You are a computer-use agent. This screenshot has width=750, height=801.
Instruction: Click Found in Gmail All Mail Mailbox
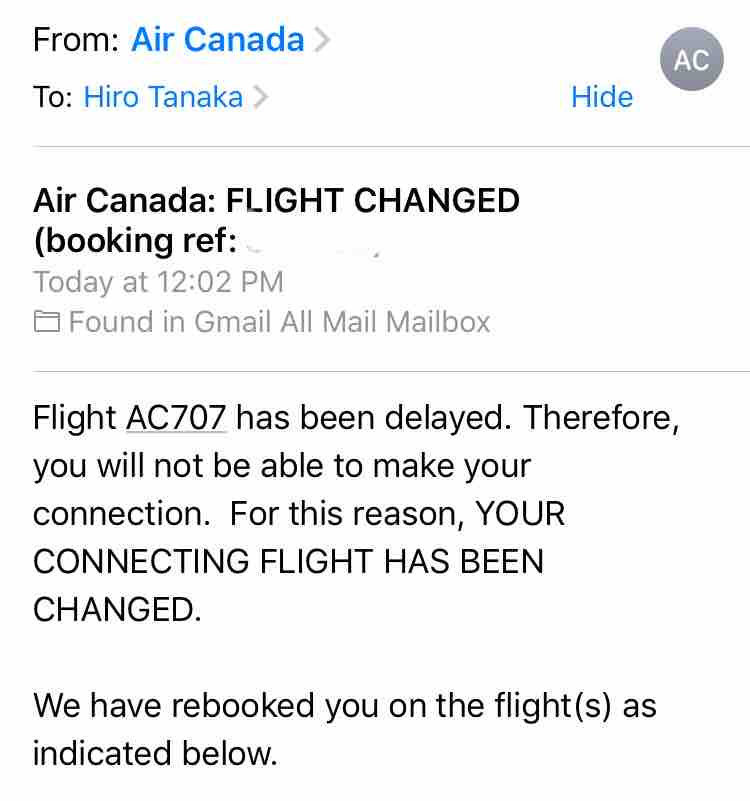coord(279,322)
